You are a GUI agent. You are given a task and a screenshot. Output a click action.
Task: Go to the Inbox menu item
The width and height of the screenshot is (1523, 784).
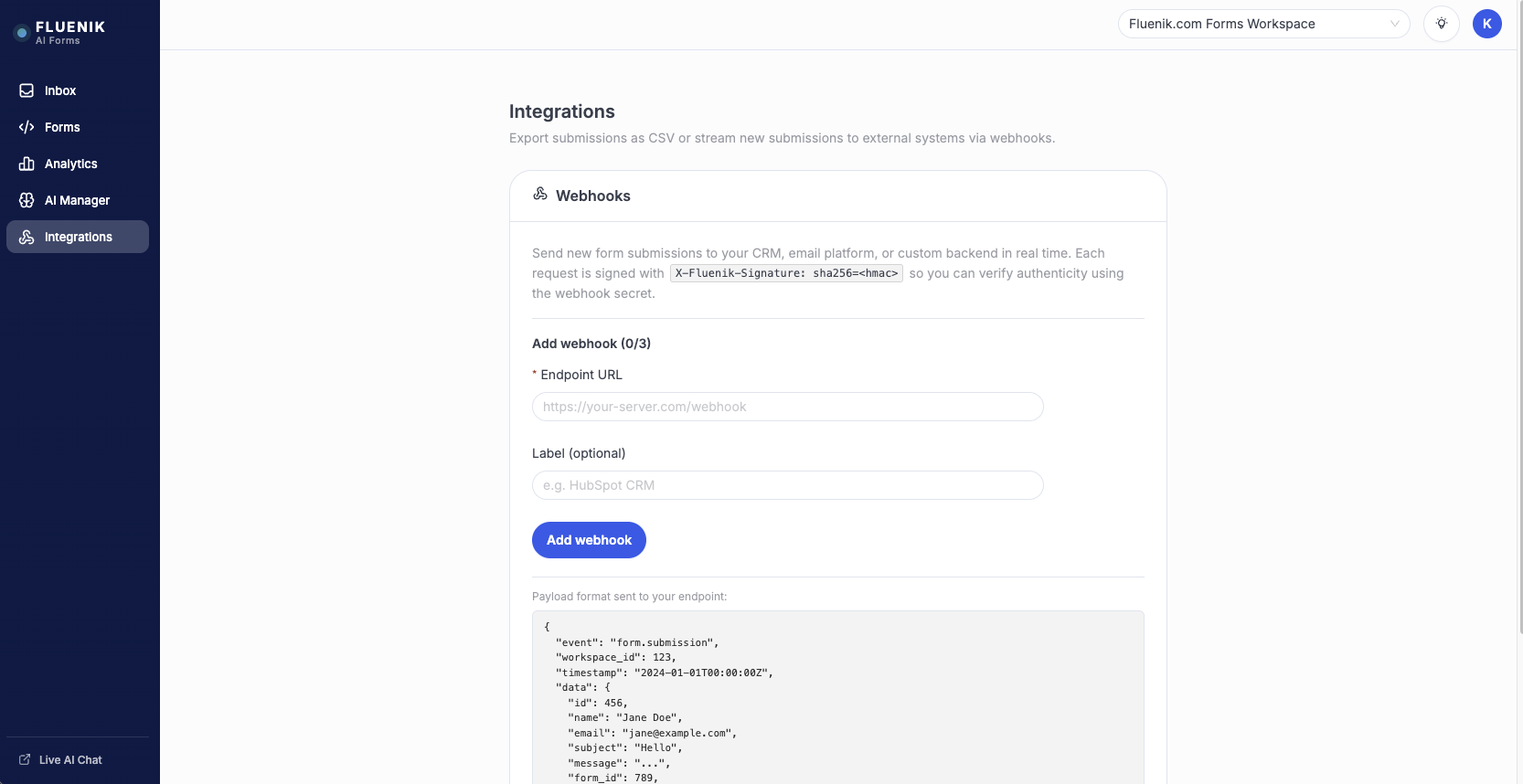pyautogui.click(x=60, y=90)
